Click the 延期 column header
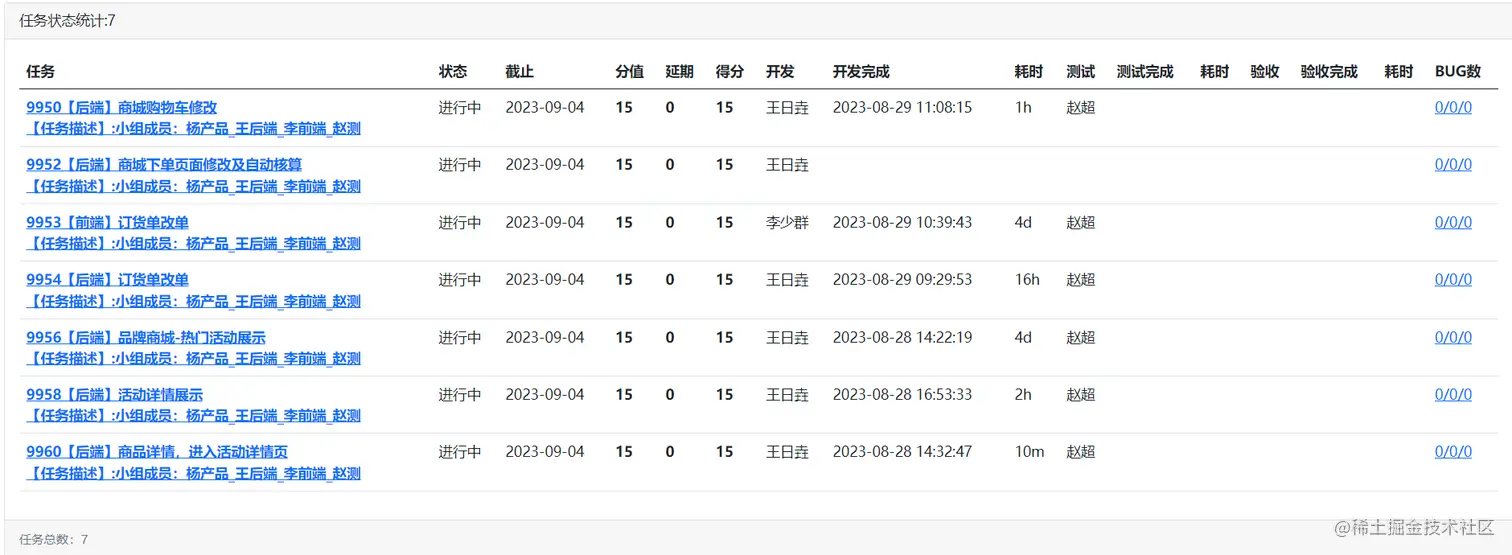 point(680,71)
